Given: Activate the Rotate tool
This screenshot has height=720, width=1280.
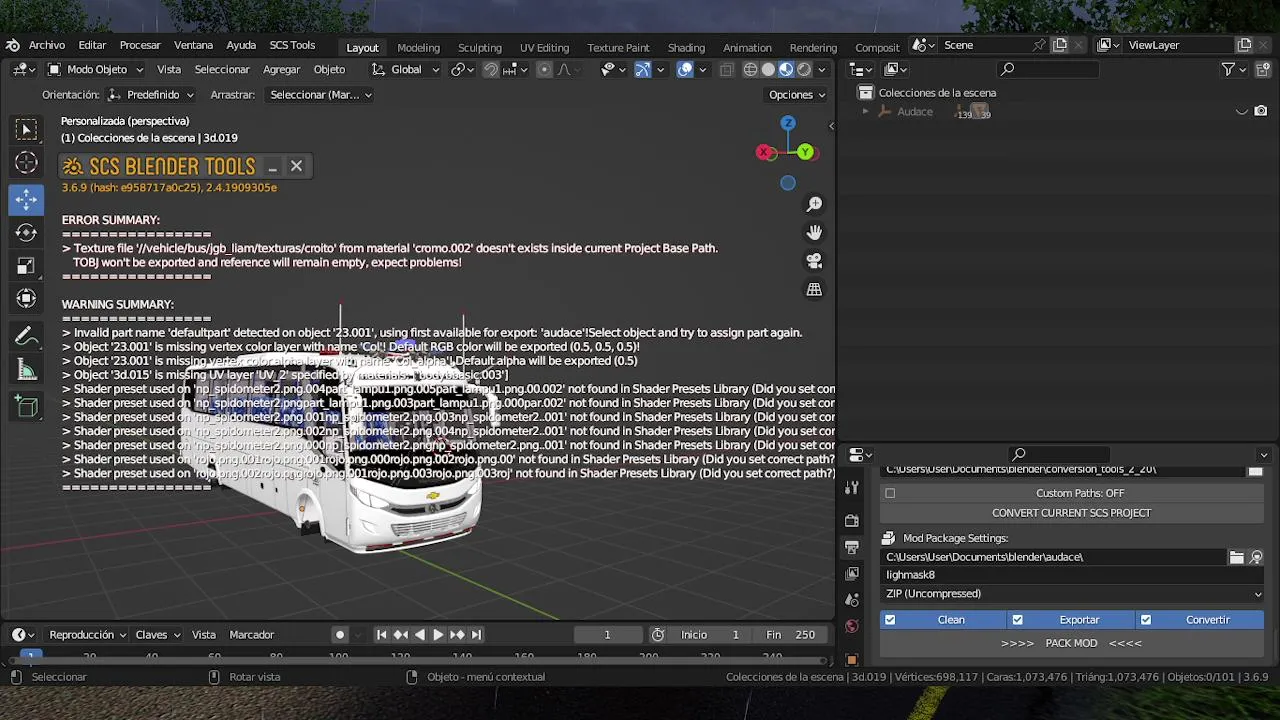Looking at the screenshot, I should pyautogui.click(x=26, y=232).
